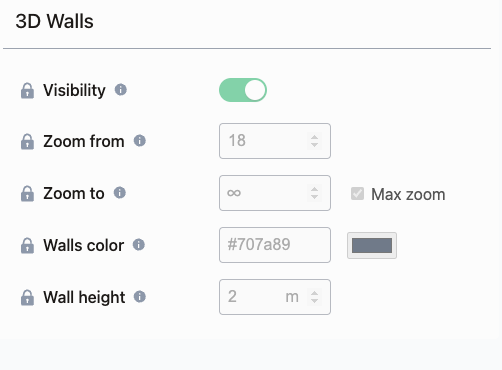Click the lock icon beside Wall height
The width and height of the screenshot is (502, 370).
(x=27, y=298)
